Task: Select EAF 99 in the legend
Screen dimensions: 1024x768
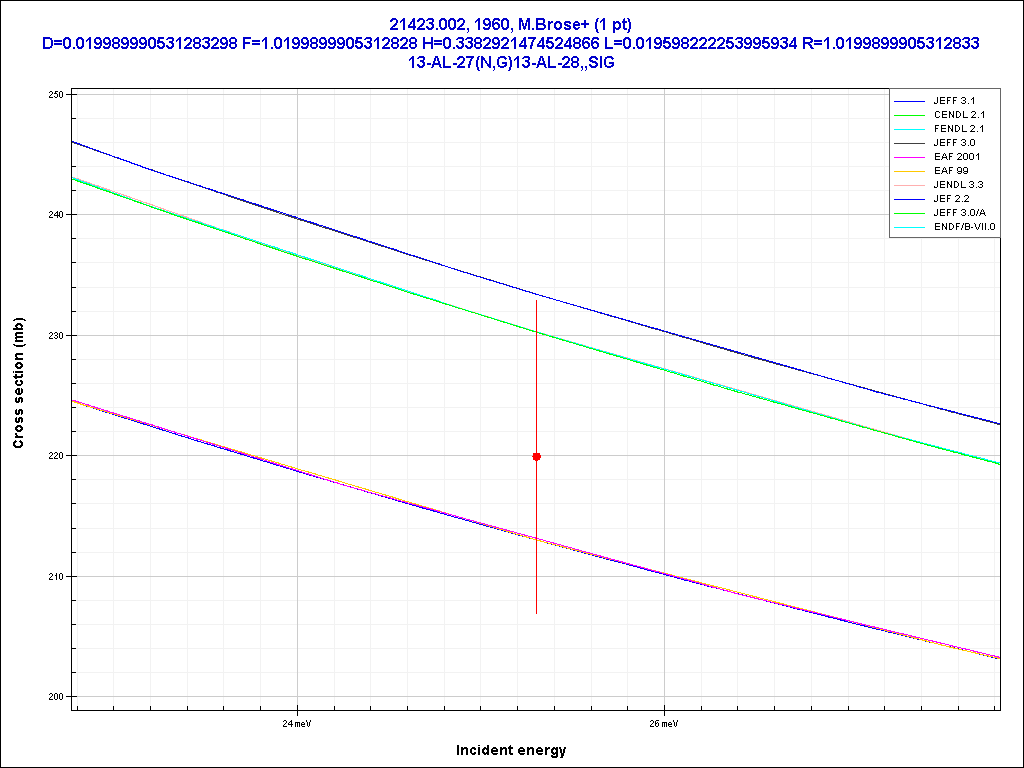Action: 950,171
